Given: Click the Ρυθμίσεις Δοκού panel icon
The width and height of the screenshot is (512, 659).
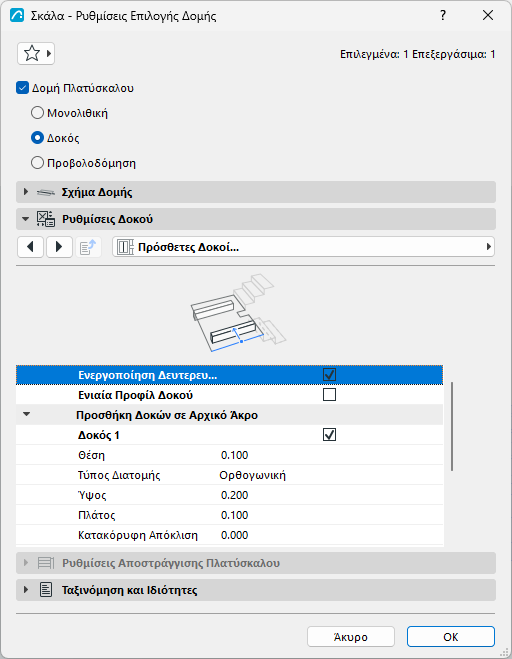Looking at the screenshot, I should [x=45, y=219].
